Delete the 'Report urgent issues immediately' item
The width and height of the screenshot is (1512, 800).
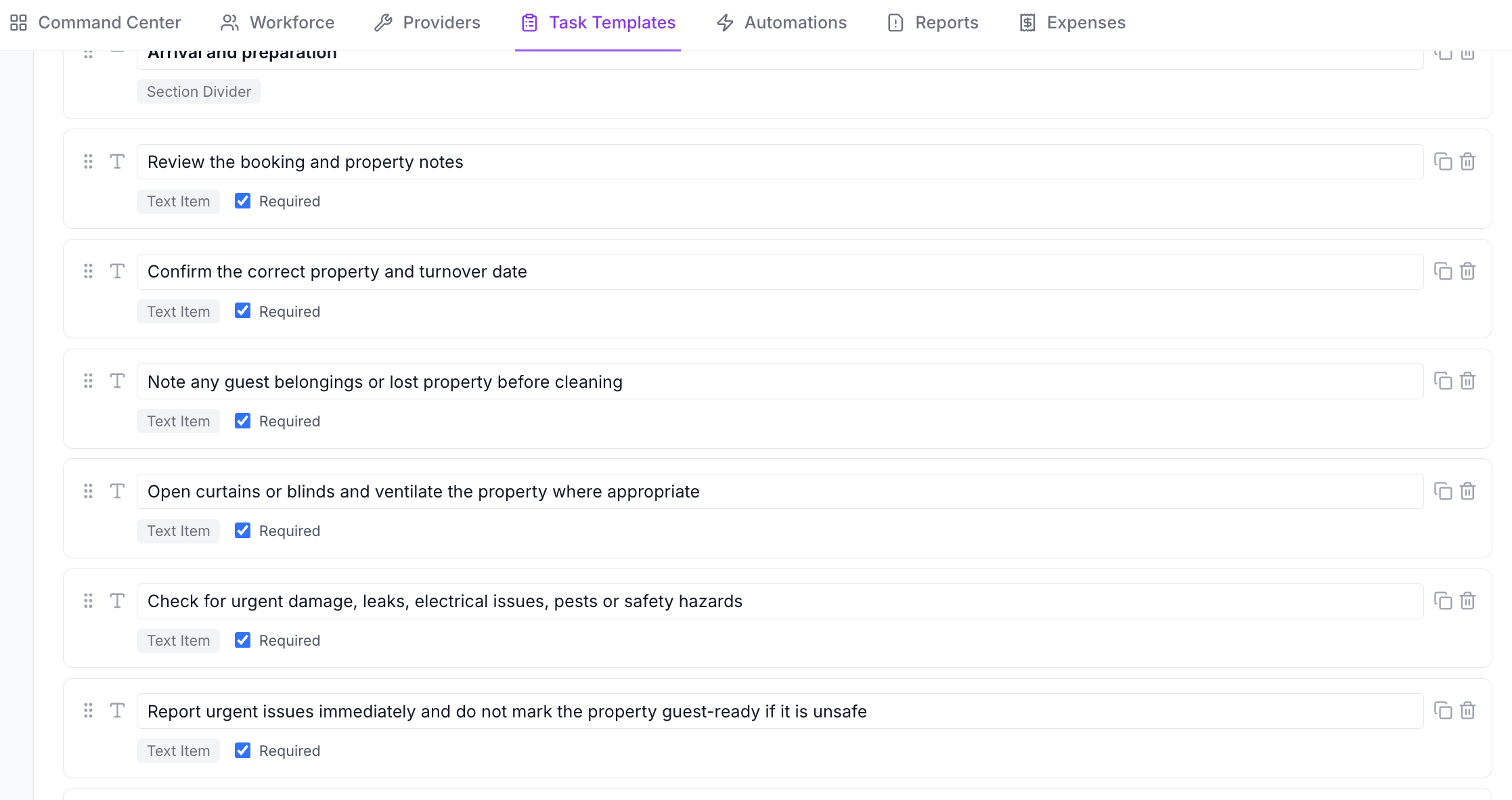pos(1467,711)
